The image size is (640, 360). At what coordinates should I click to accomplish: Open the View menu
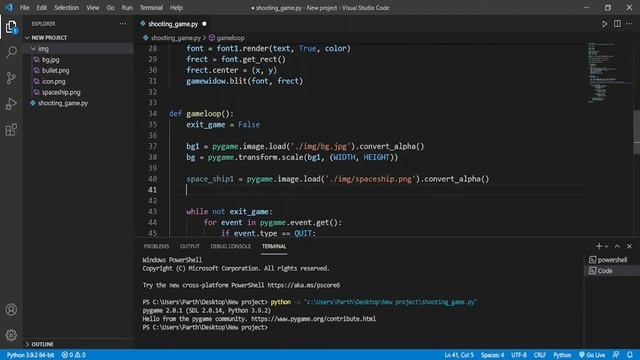tap(93, 8)
